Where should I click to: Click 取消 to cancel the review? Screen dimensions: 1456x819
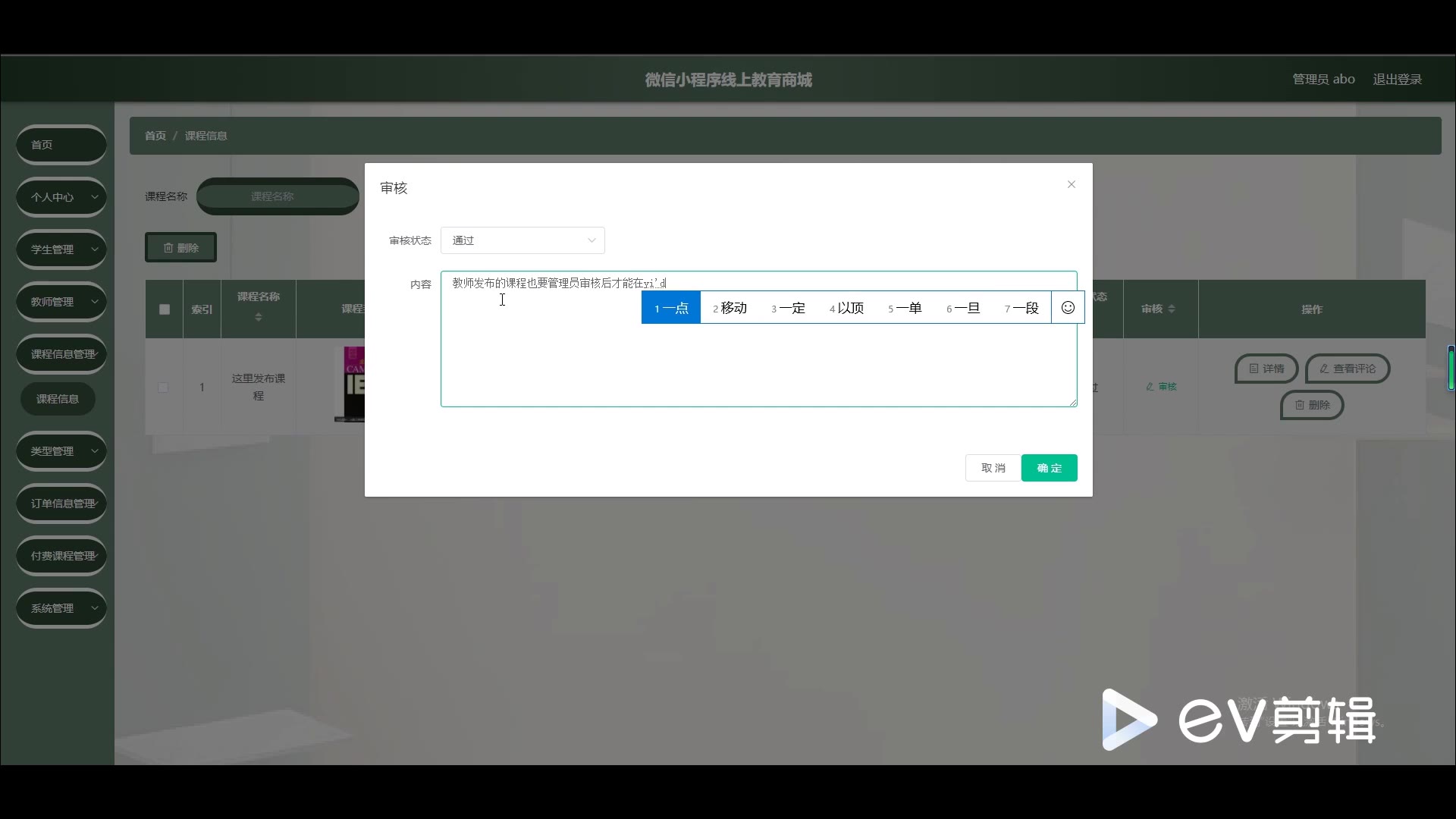(x=993, y=468)
